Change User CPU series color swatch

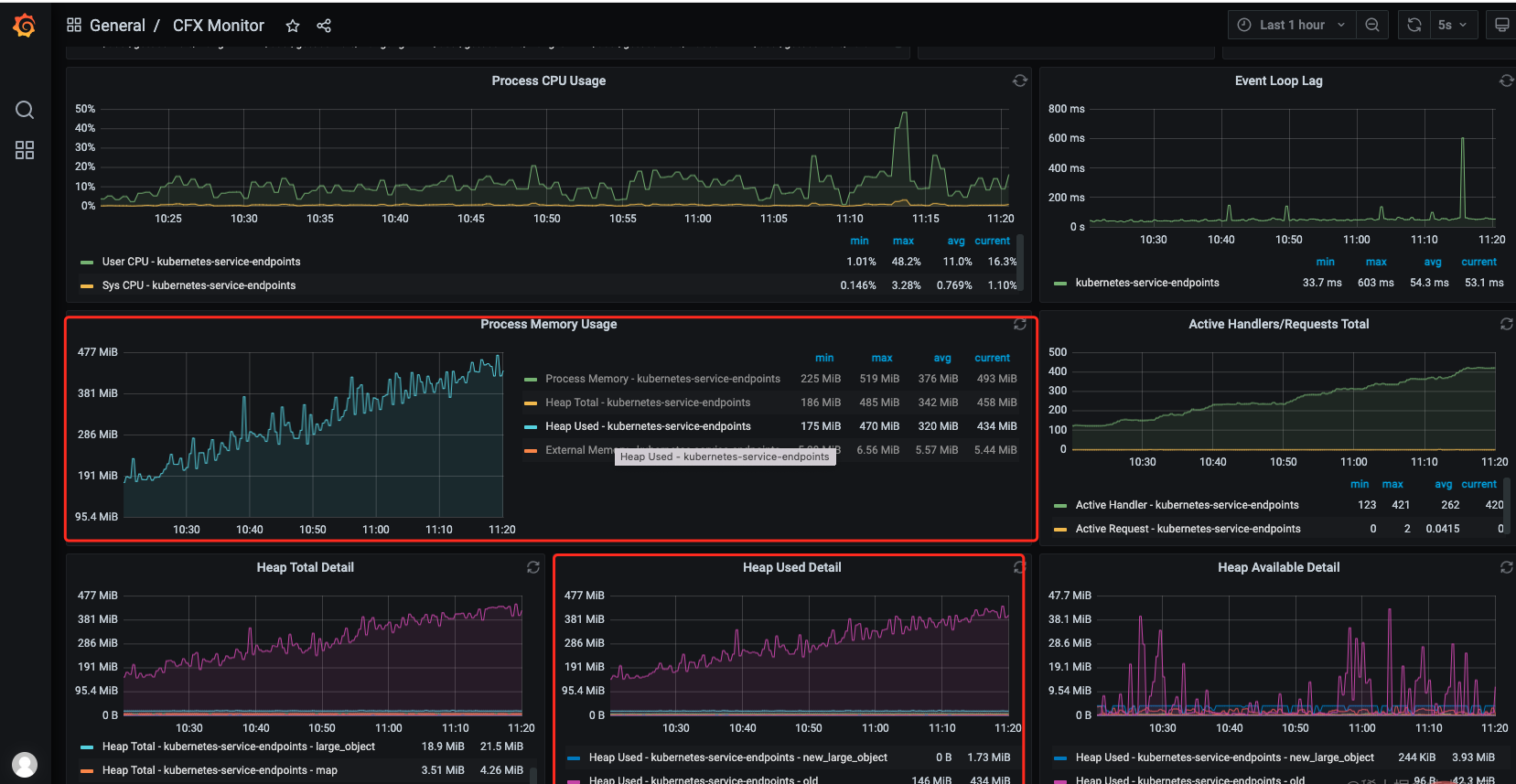click(x=87, y=263)
